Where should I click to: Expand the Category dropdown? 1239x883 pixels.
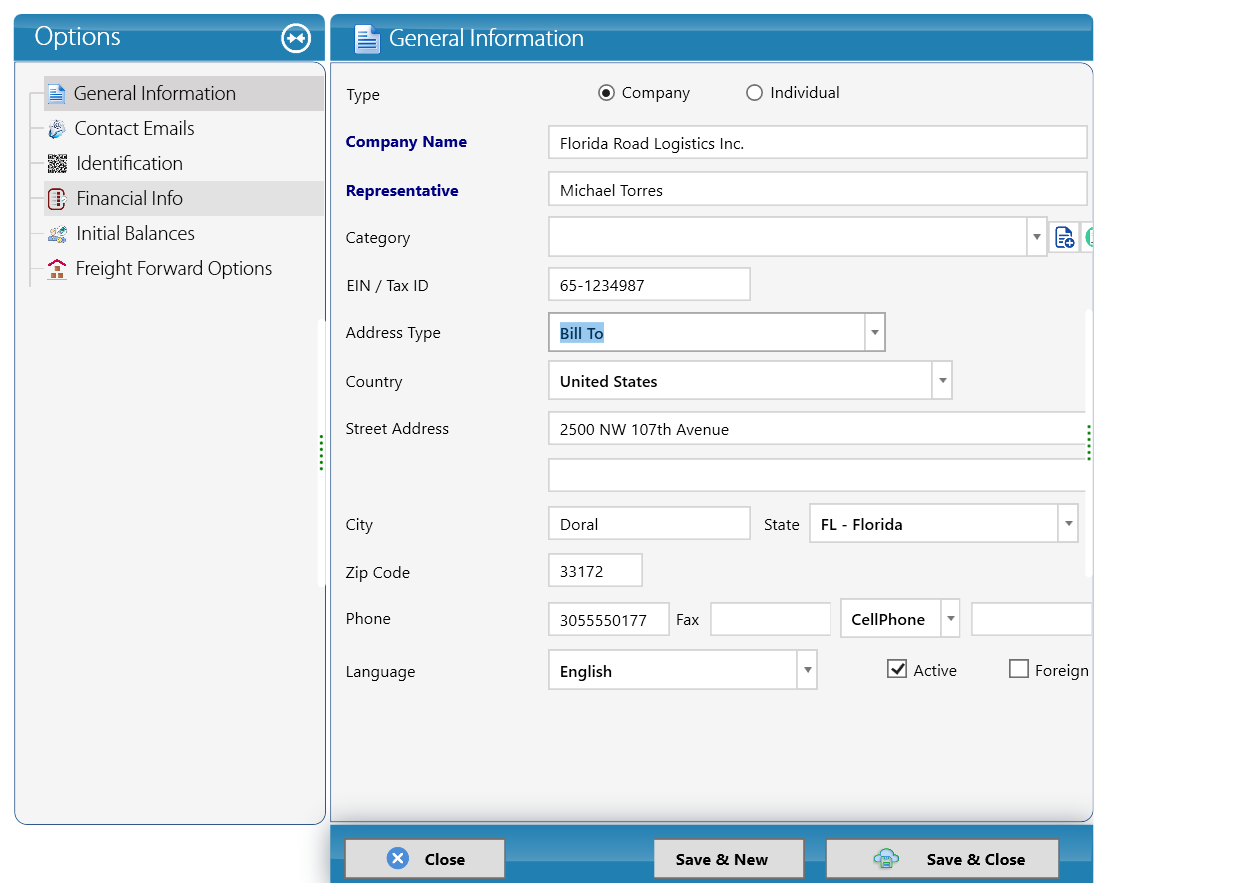1036,237
